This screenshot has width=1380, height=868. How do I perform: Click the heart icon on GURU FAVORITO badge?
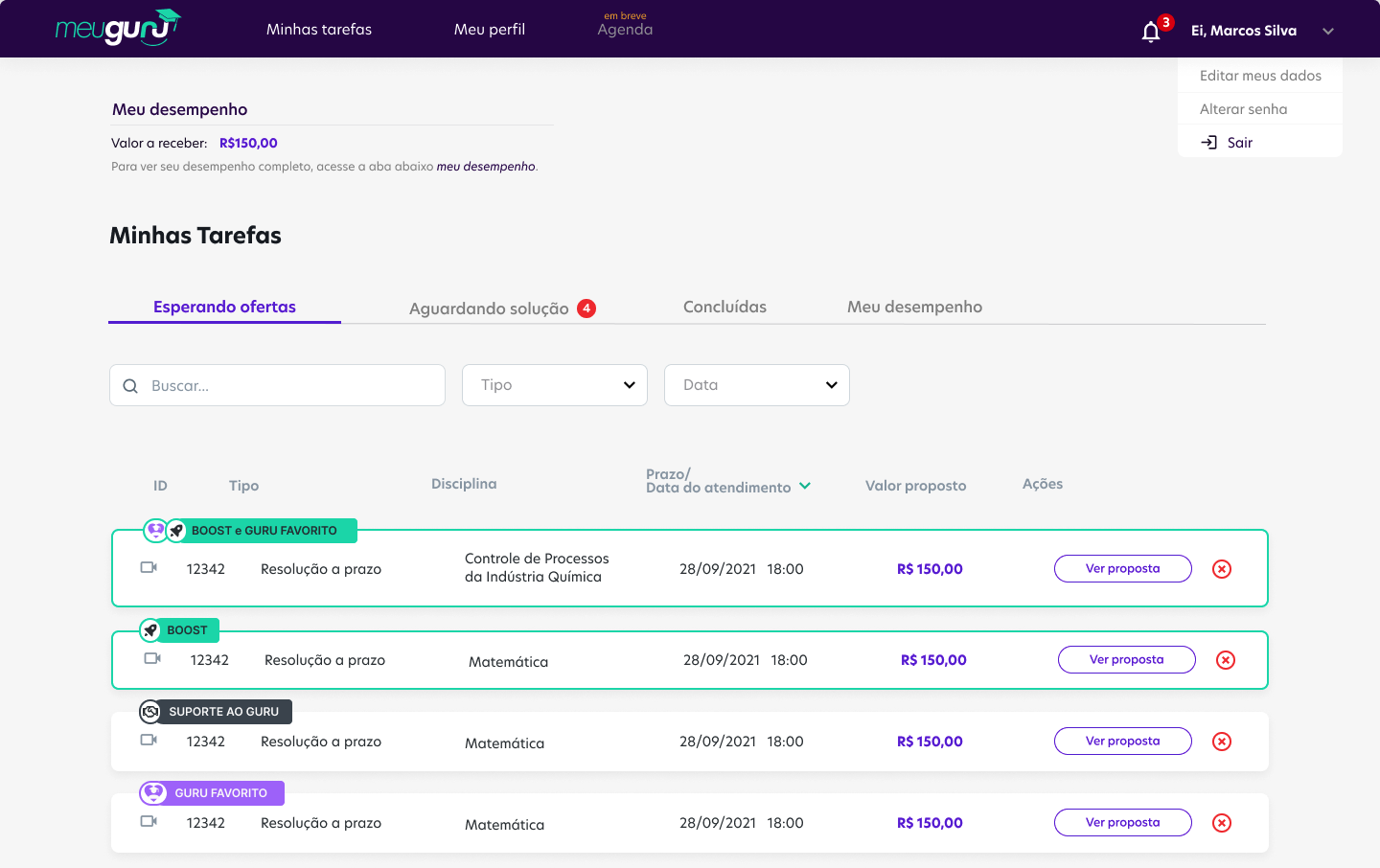pyautogui.click(x=153, y=793)
